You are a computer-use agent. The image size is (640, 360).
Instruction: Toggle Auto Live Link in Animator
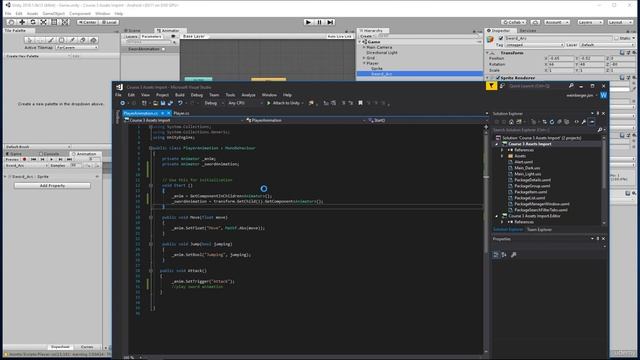coord(339,36)
